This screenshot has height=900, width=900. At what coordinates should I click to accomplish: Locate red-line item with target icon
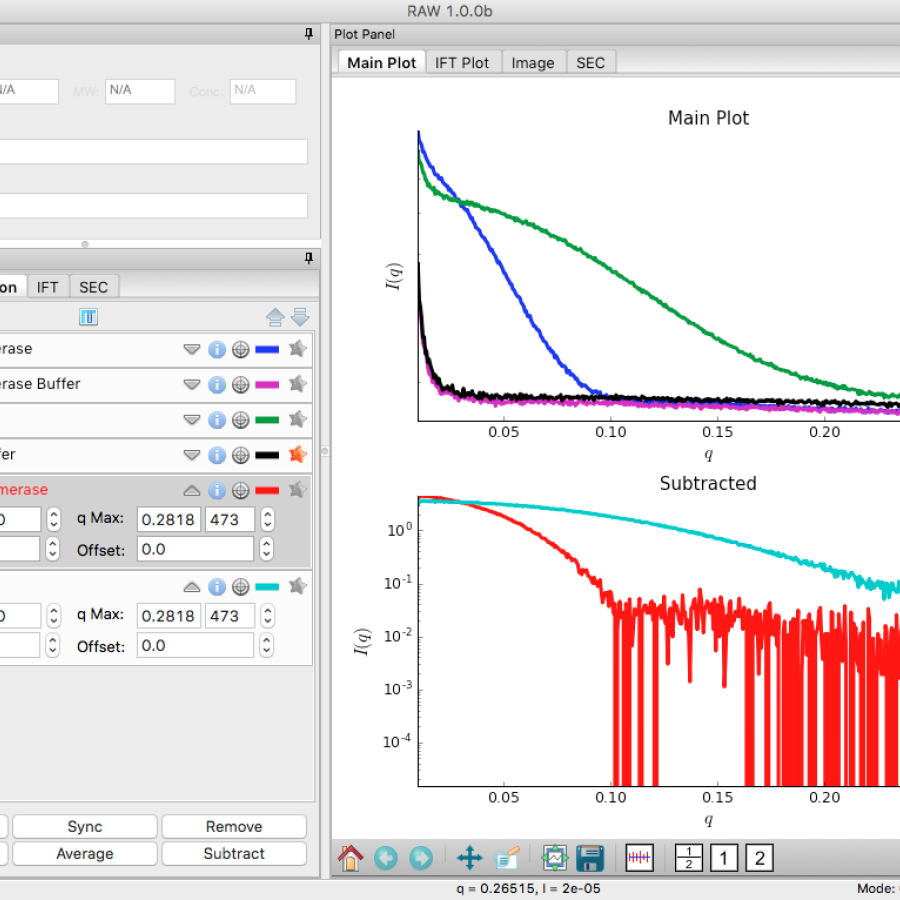point(240,491)
